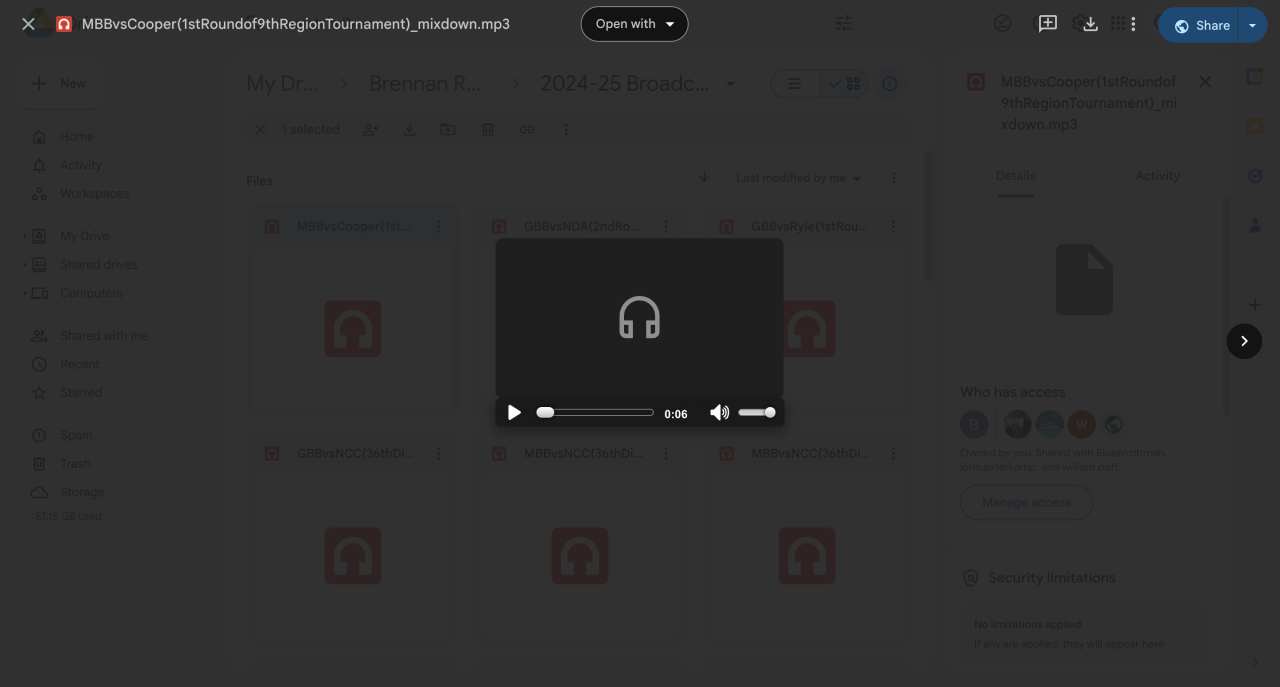Go to the next file with the right arrow

(x=1244, y=341)
